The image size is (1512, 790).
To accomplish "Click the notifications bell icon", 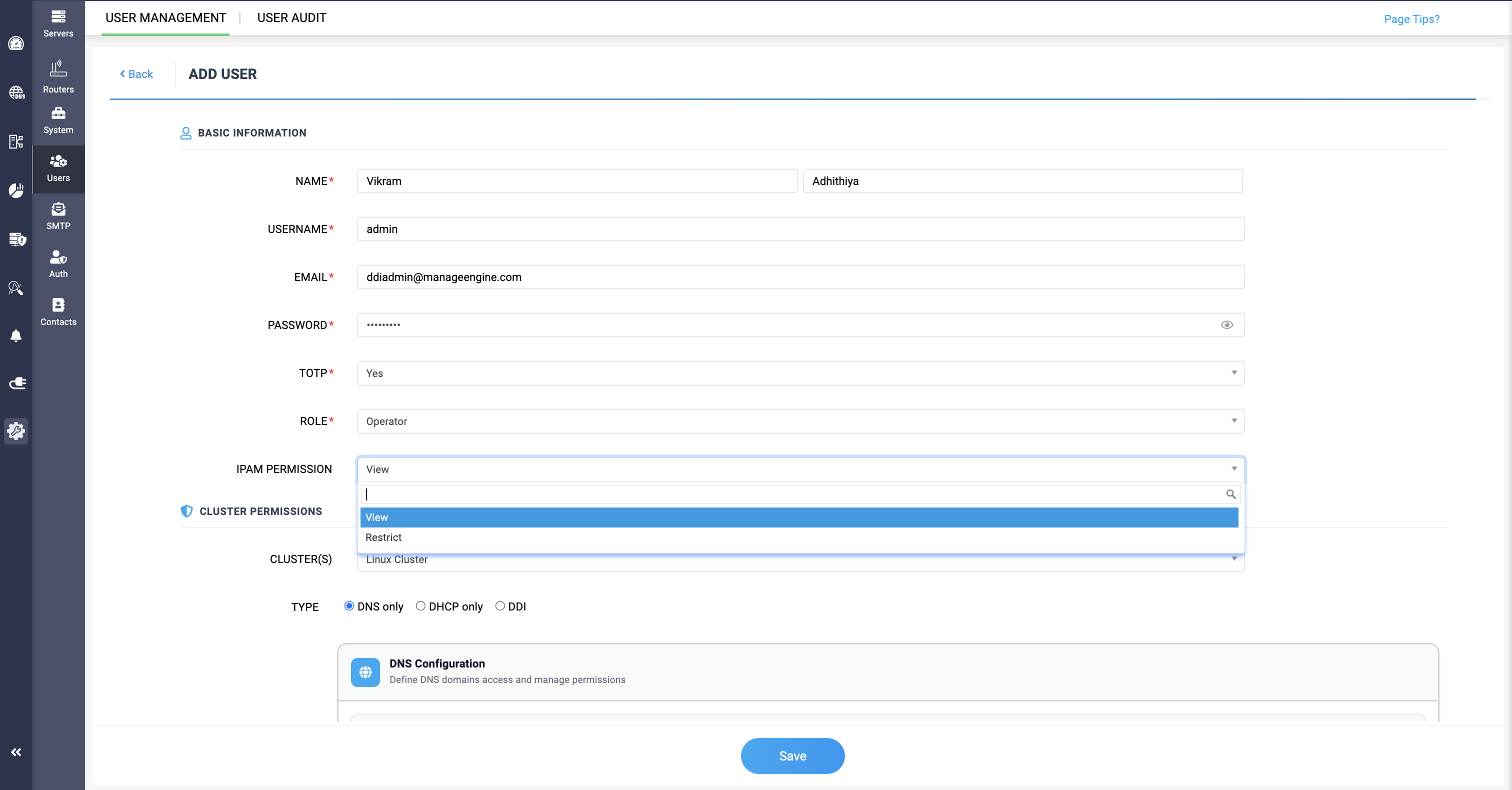I will pyautogui.click(x=16, y=335).
